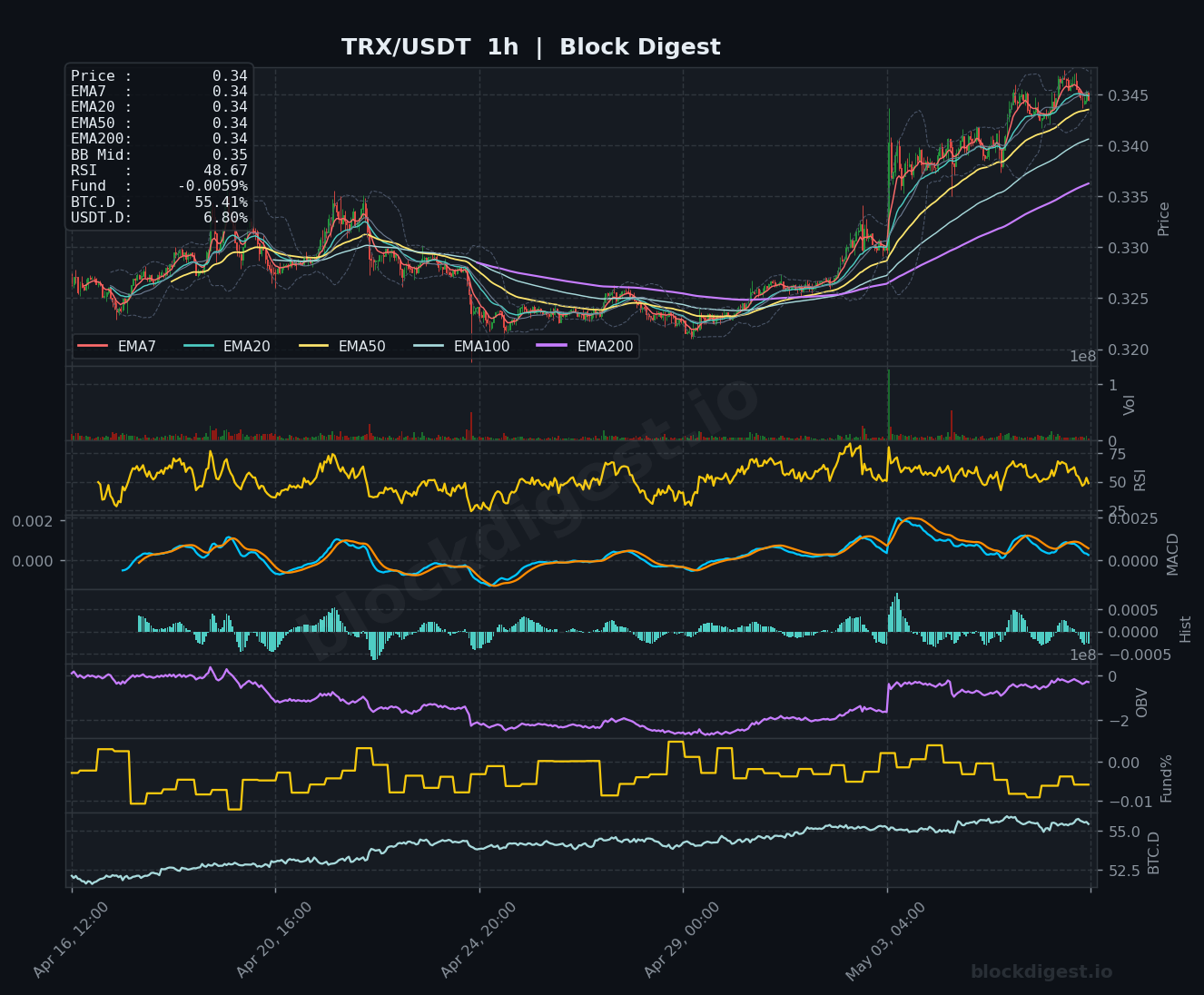Click the RSI axis title
This screenshot has height=995, width=1204.
click(1140, 479)
